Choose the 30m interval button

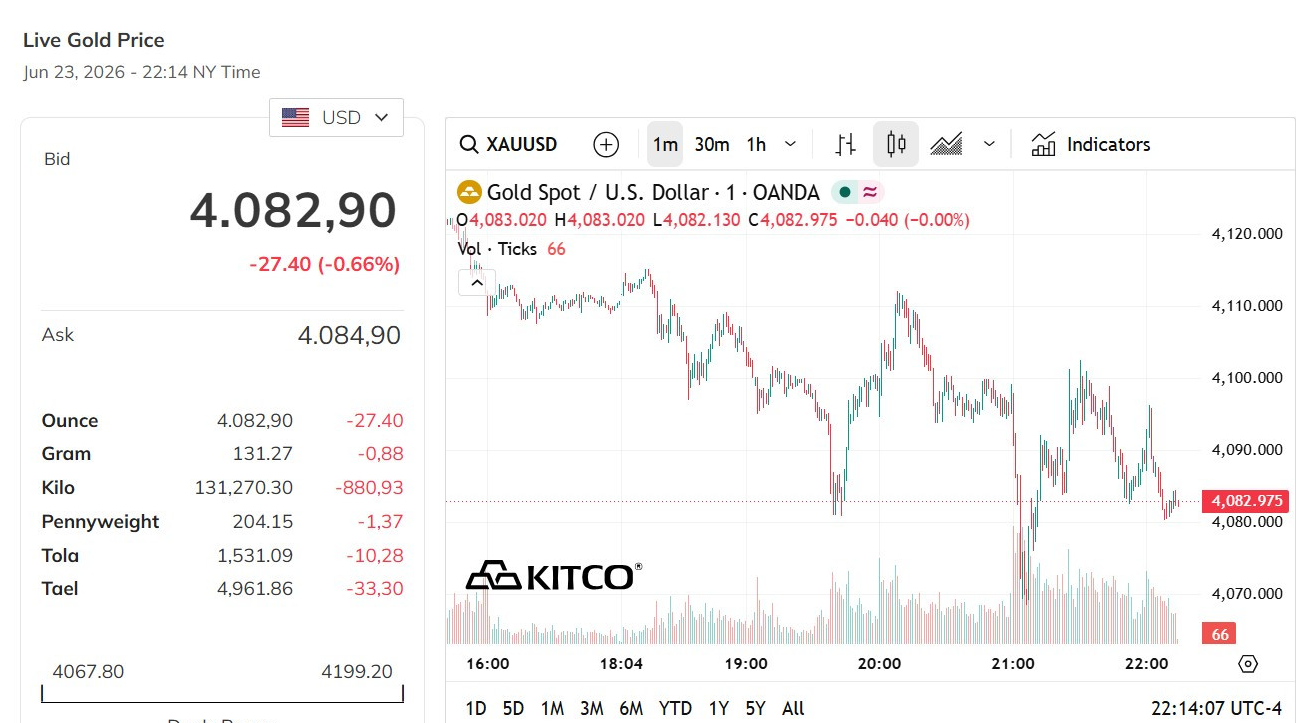coord(712,145)
